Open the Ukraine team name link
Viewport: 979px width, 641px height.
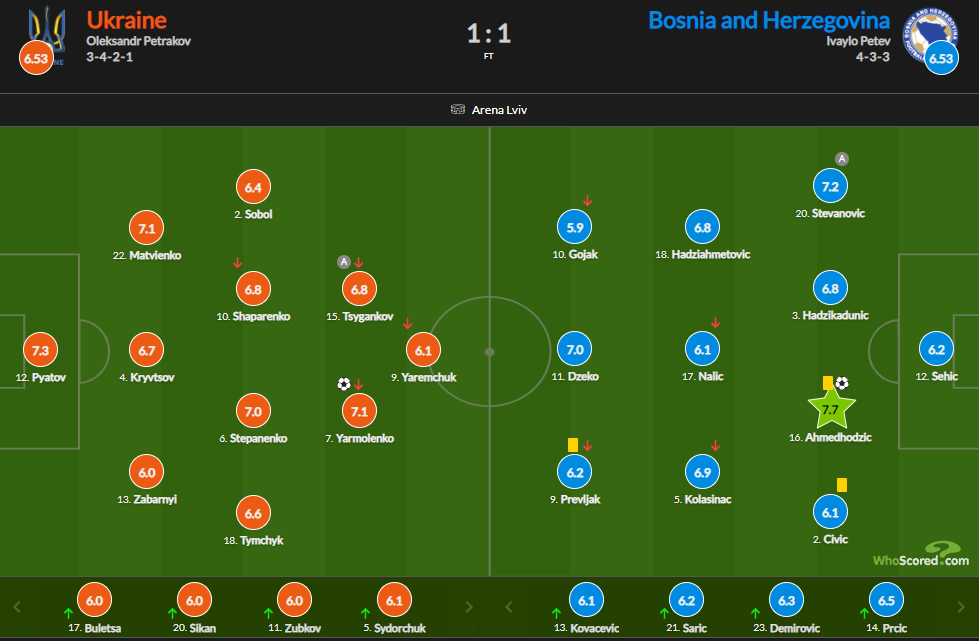127,20
